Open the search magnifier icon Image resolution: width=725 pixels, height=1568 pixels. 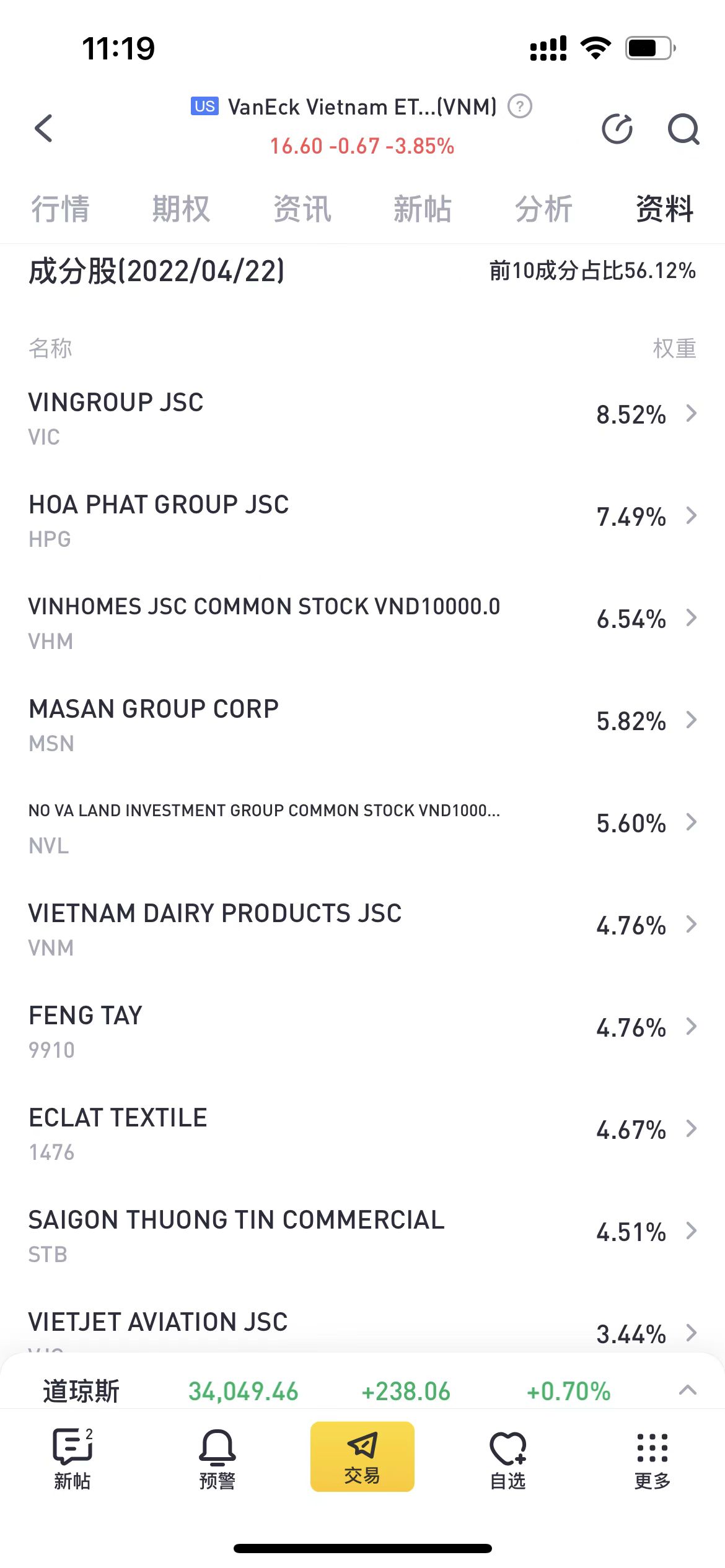click(x=683, y=129)
